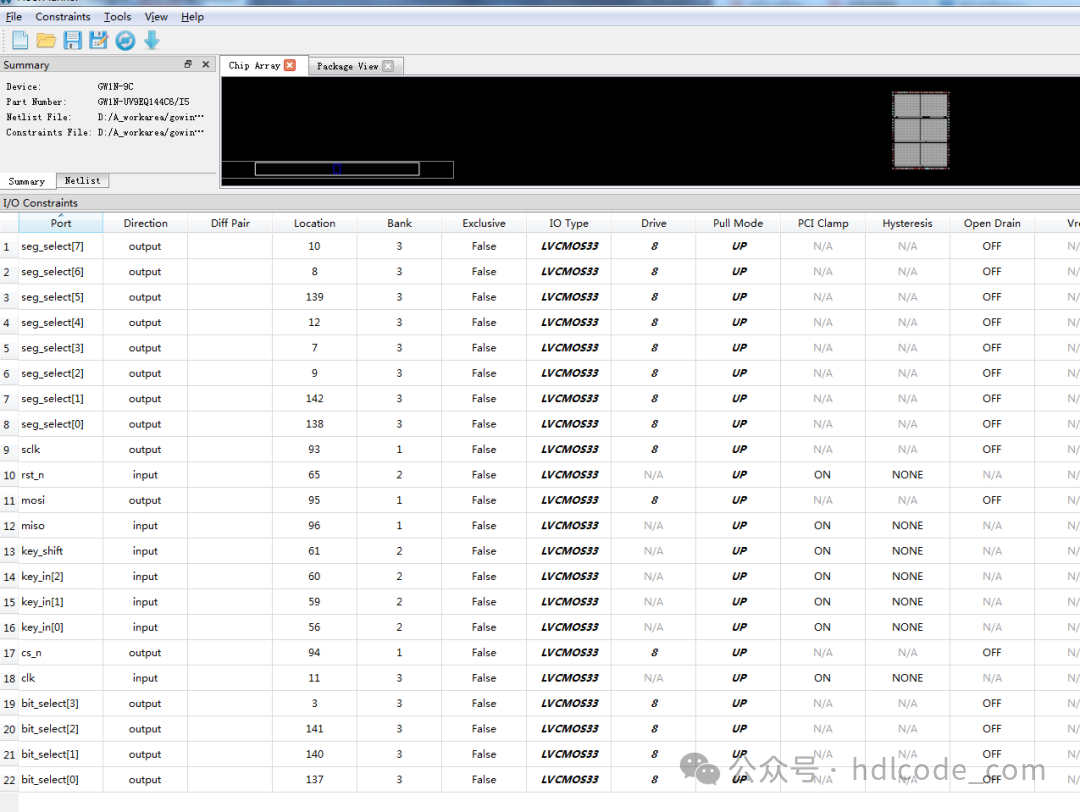
Task: Click the Save As pencil-disk icon
Action: pyautogui.click(x=98, y=41)
